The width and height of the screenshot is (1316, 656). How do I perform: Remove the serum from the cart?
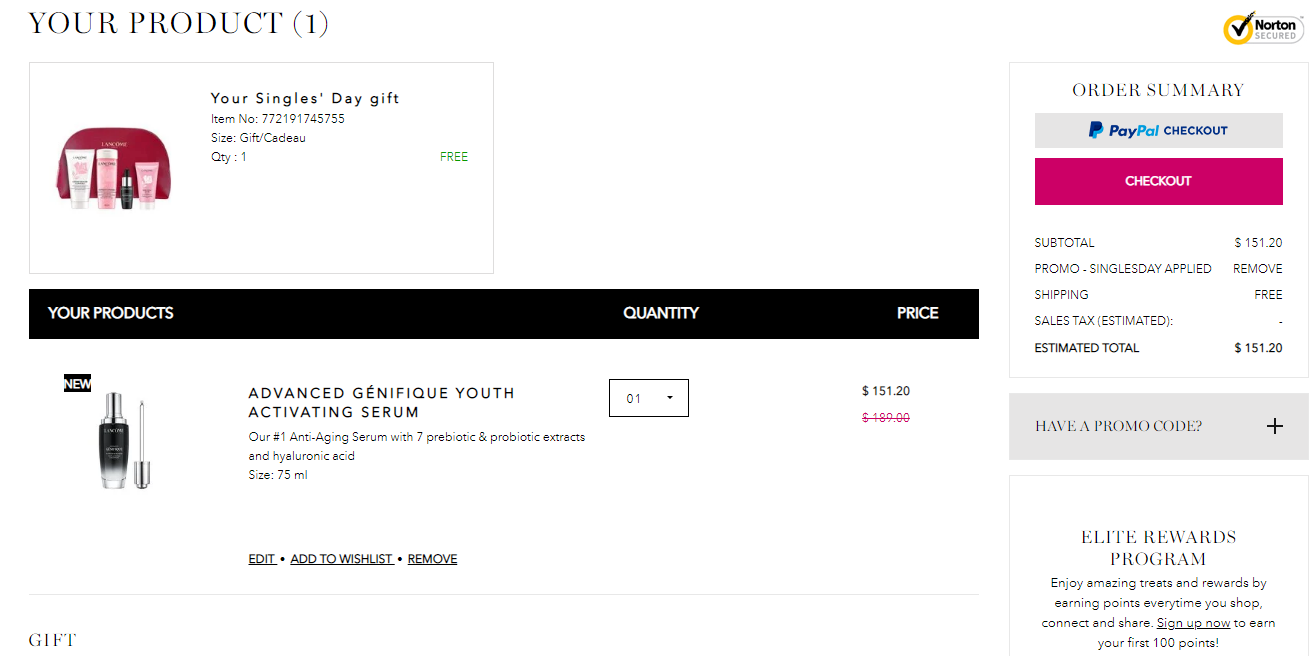point(432,559)
